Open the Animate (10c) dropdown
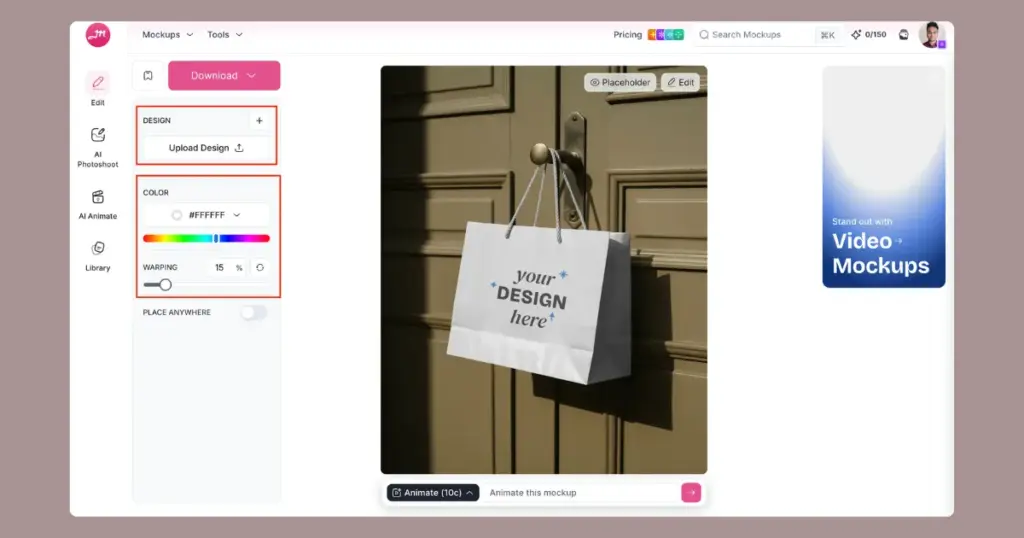 point(433,493)
